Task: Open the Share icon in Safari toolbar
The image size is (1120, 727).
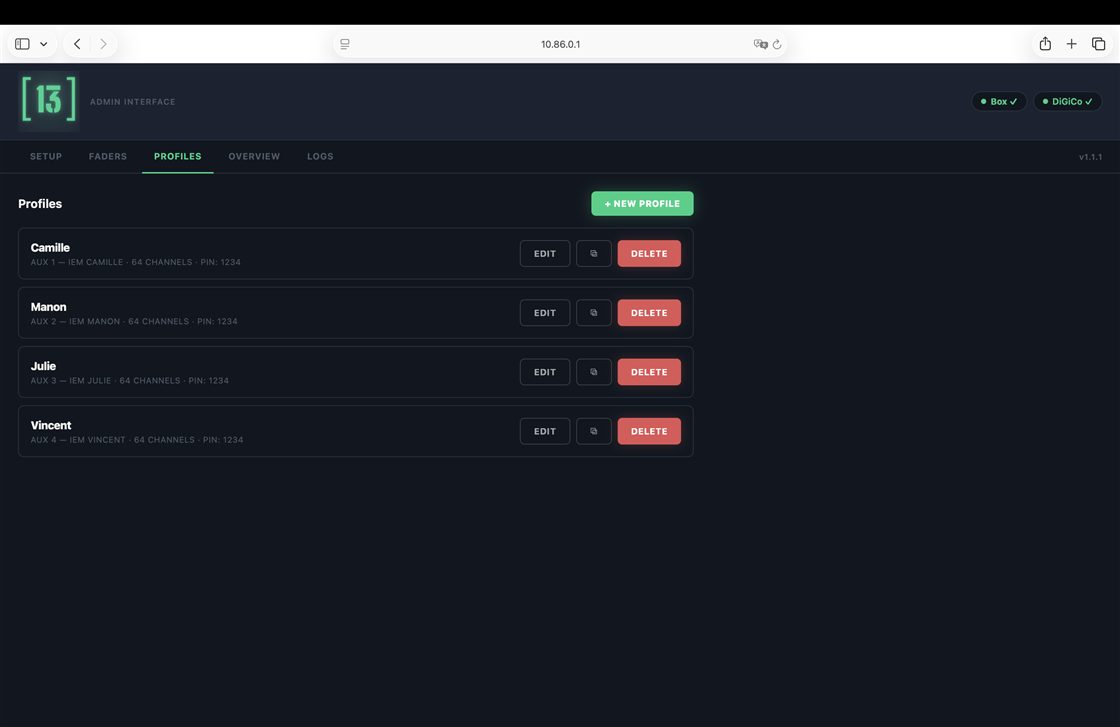Action: [1045, 44]
